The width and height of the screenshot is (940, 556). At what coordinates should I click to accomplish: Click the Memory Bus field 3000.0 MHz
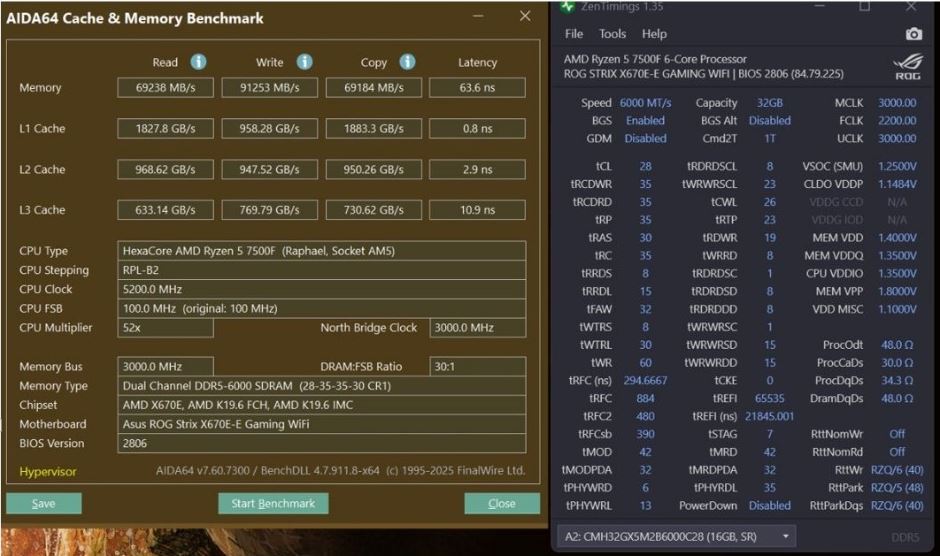point(165,366)
